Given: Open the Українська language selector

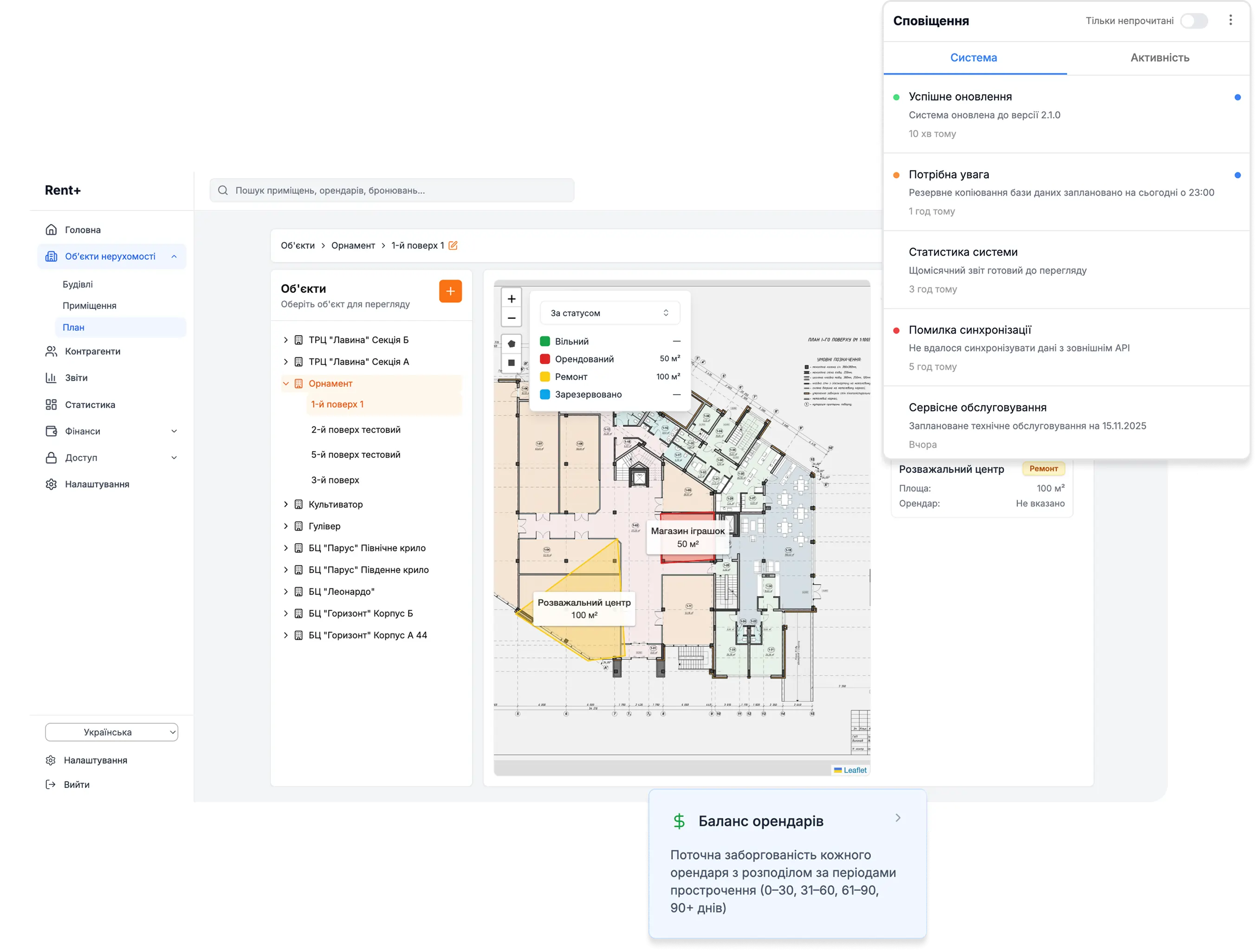Looking at the screenshot, I should pos(111,732).
